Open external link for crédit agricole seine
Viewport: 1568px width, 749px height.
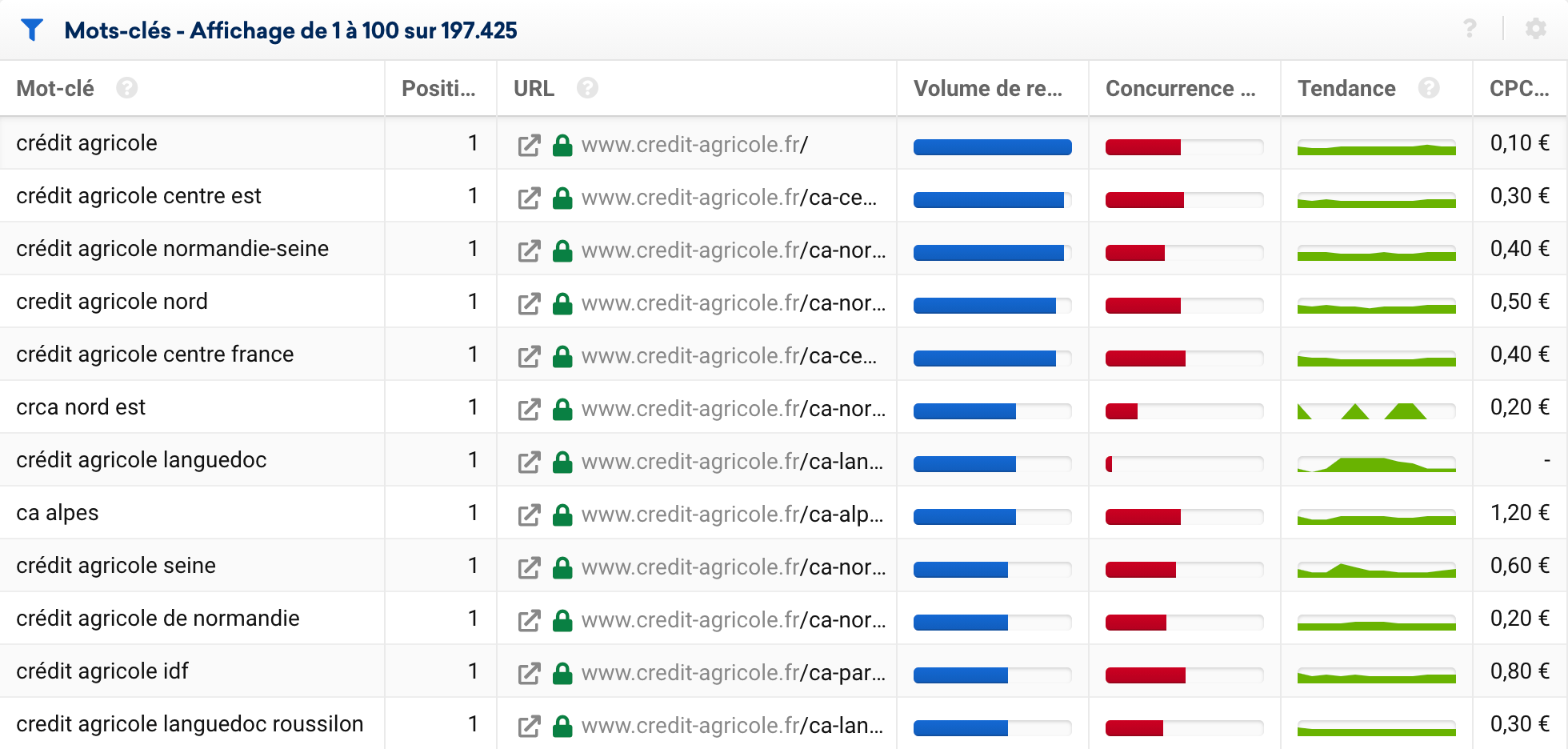pos(529,568)
